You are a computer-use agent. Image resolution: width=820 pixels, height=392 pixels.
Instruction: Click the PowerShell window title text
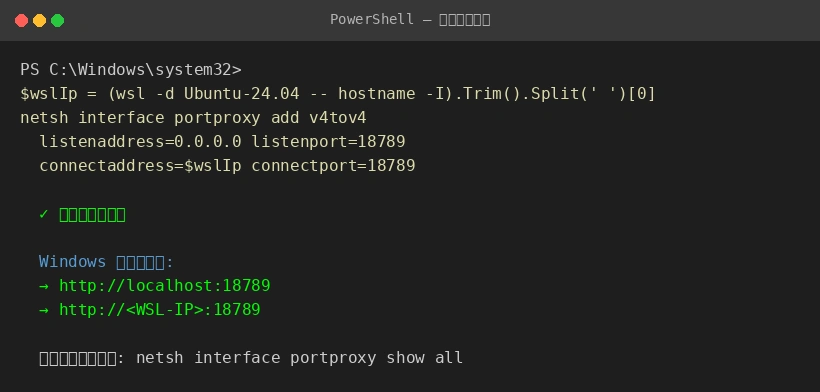pyautogui.click(x=410, y=20)
